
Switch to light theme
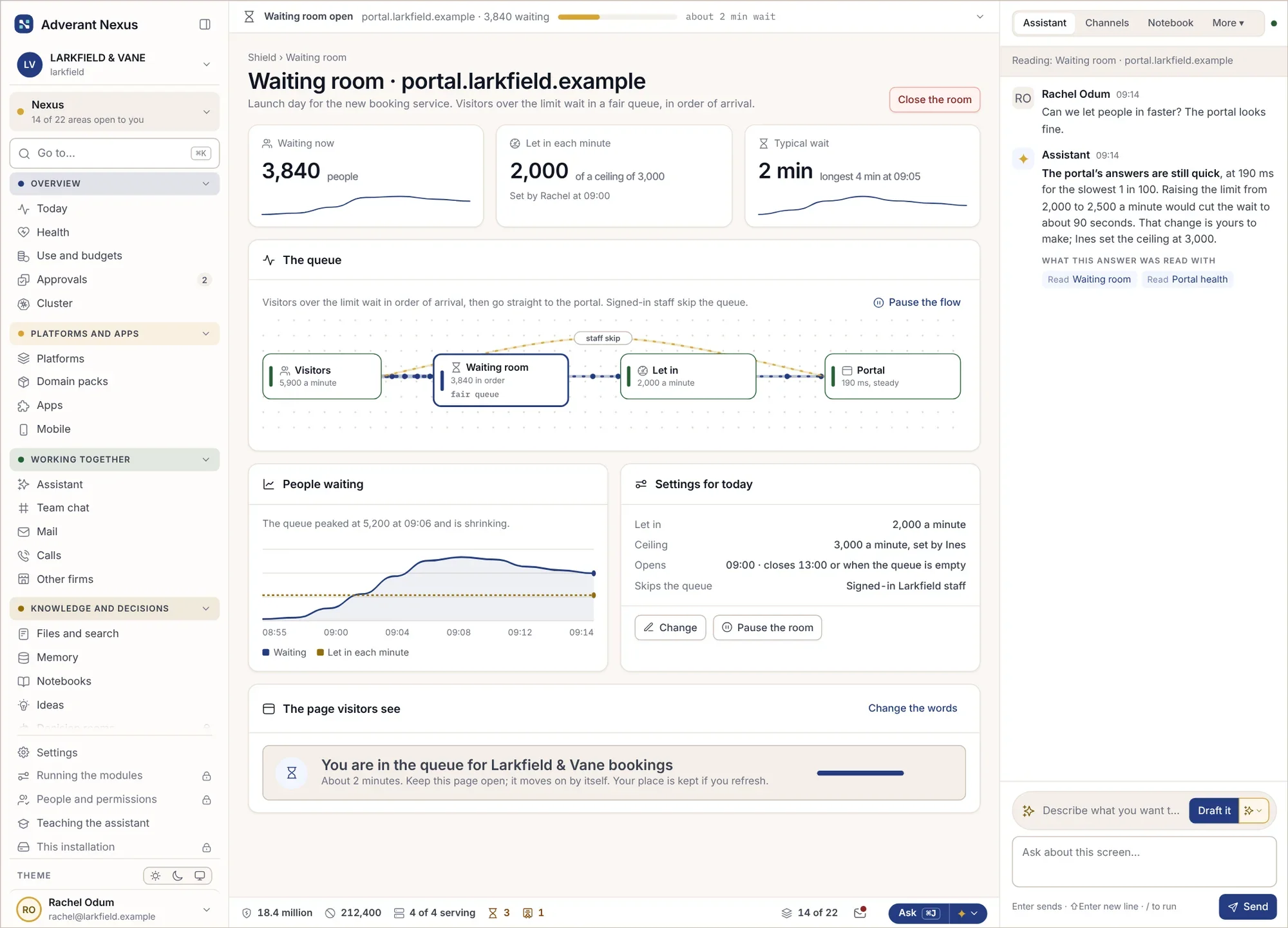(155, 876)
